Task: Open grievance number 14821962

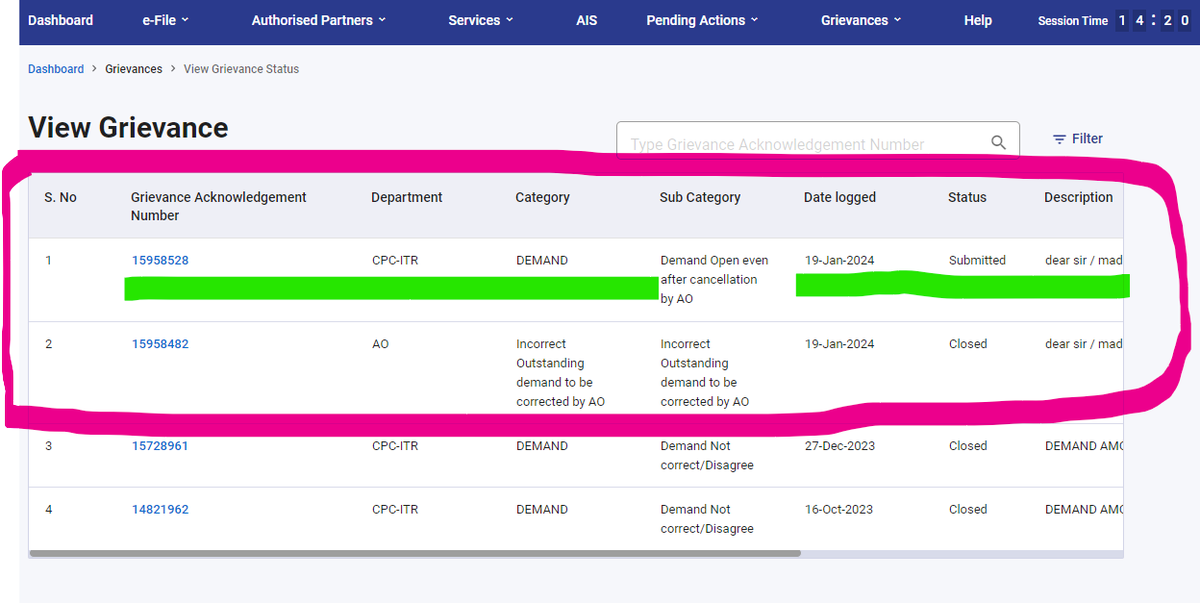Action: (160, 509)
